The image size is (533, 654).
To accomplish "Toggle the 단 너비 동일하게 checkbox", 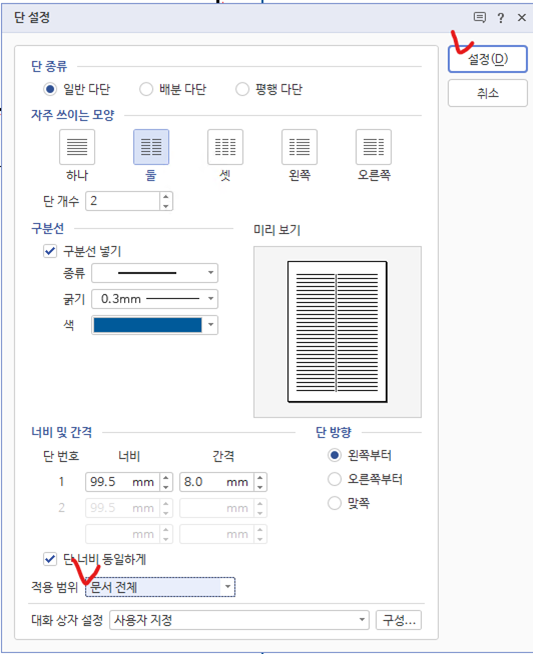I will (50, 559).
